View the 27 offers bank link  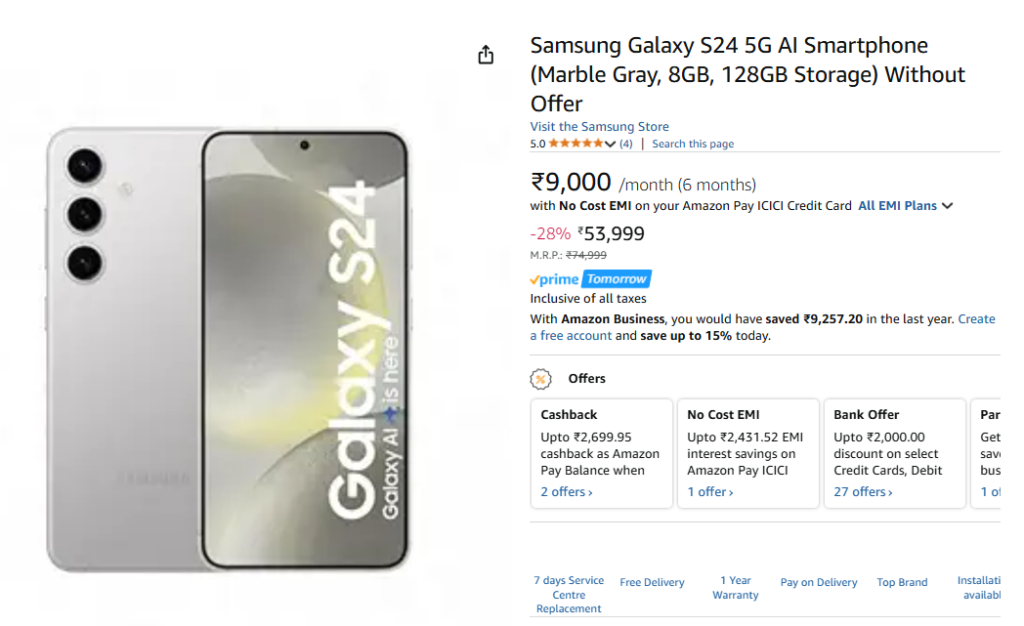[863, 492]
